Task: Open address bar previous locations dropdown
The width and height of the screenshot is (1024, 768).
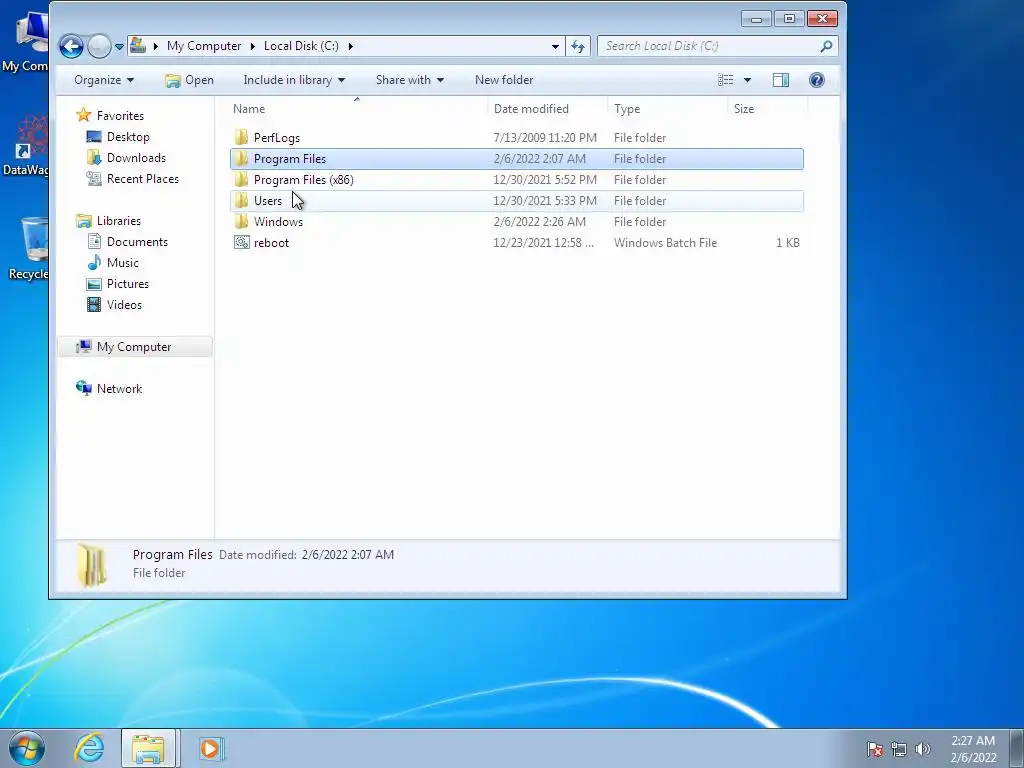Action: (555, 46)
